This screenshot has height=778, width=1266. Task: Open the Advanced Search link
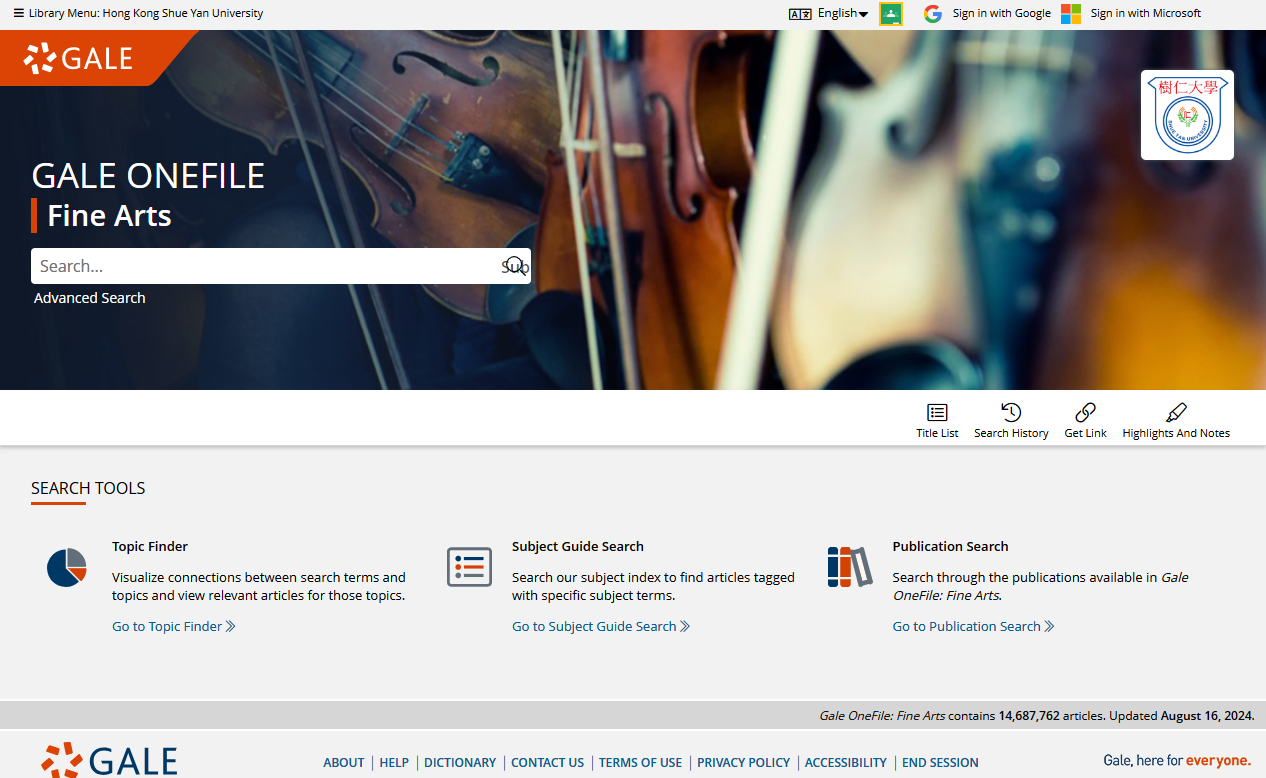pyautogui.click(x=90, y=298)
